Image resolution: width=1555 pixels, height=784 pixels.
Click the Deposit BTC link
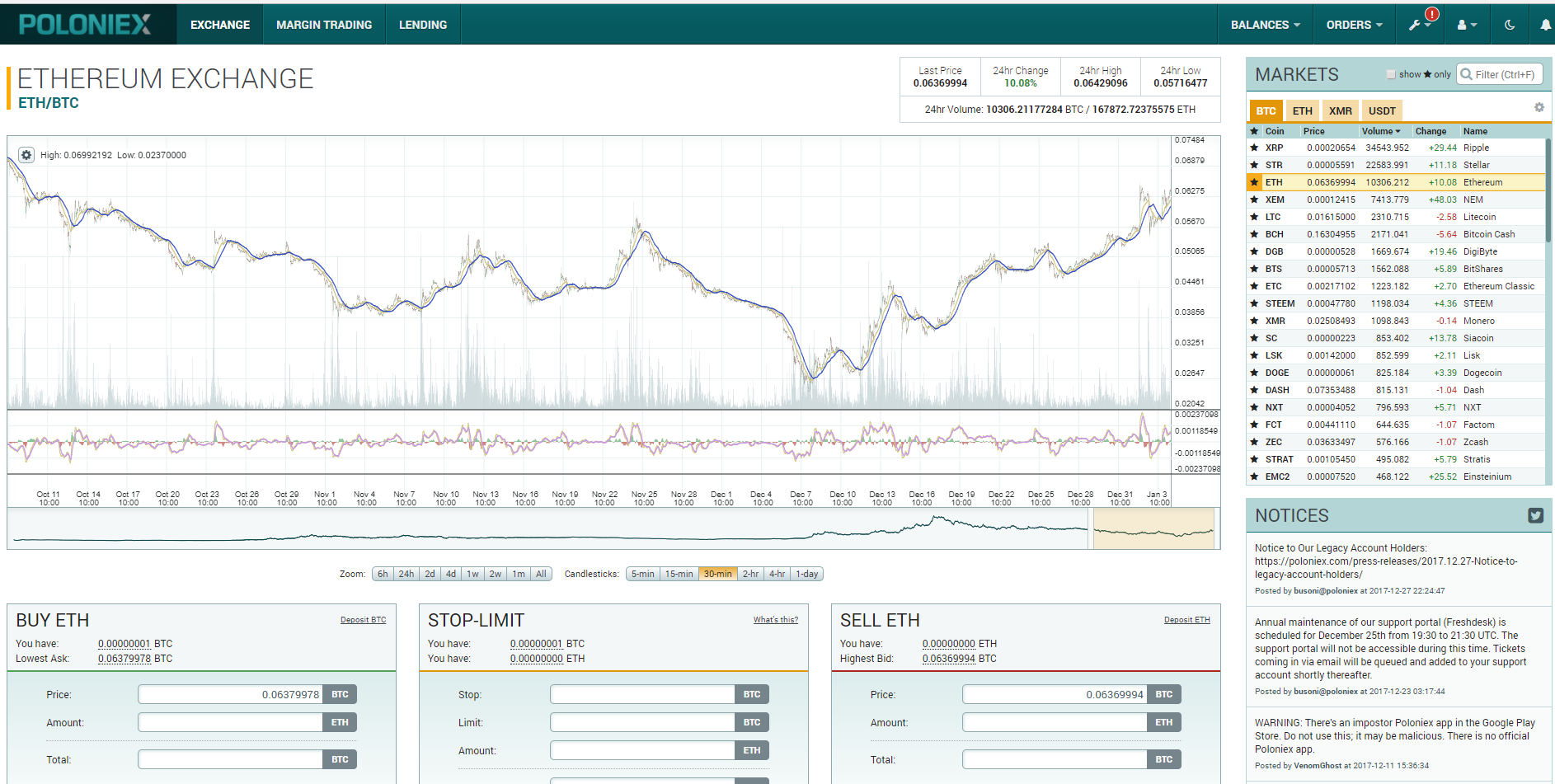coord(363,620)
